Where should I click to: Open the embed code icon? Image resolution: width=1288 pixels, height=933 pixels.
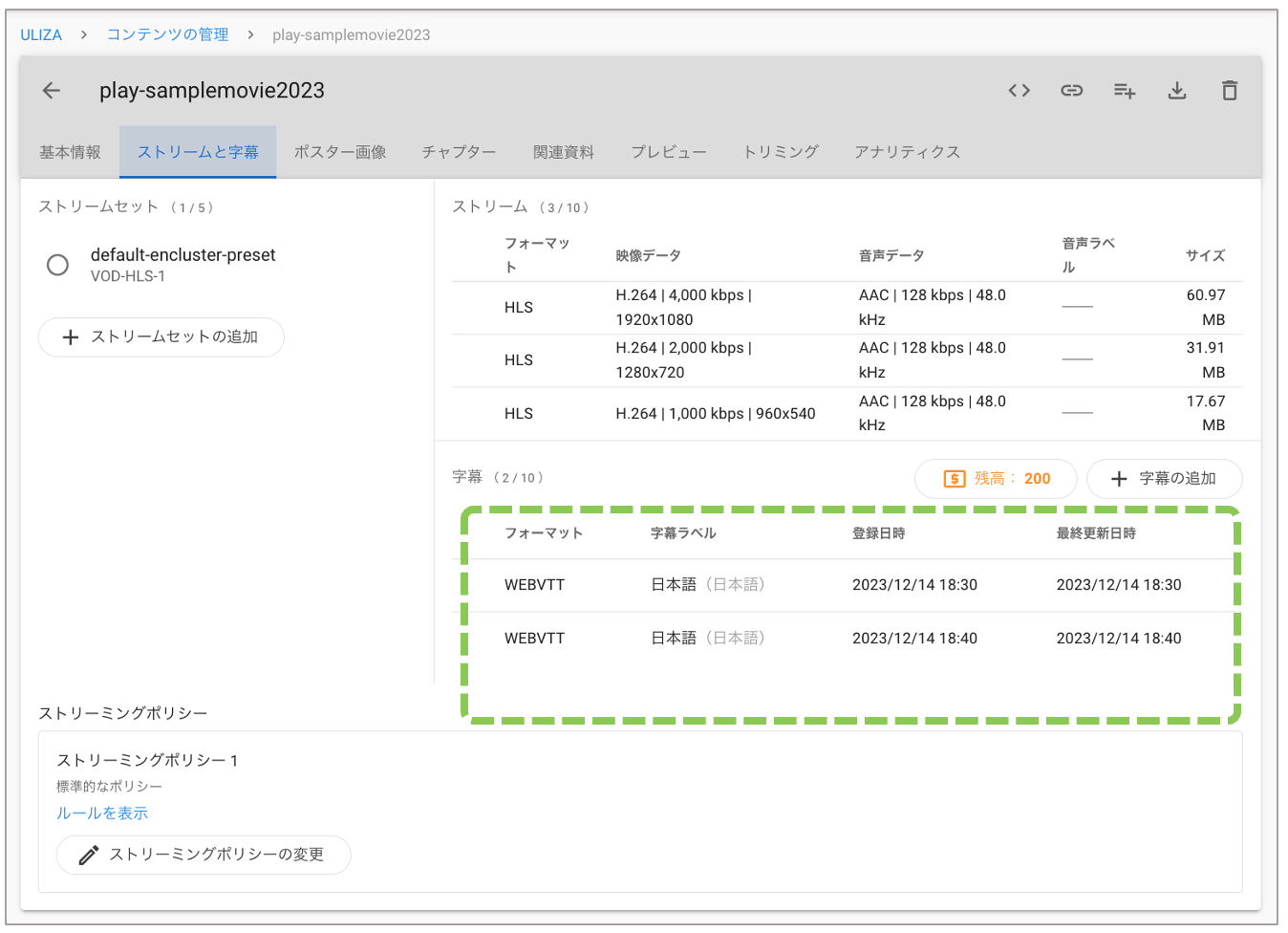point(1020,91)
